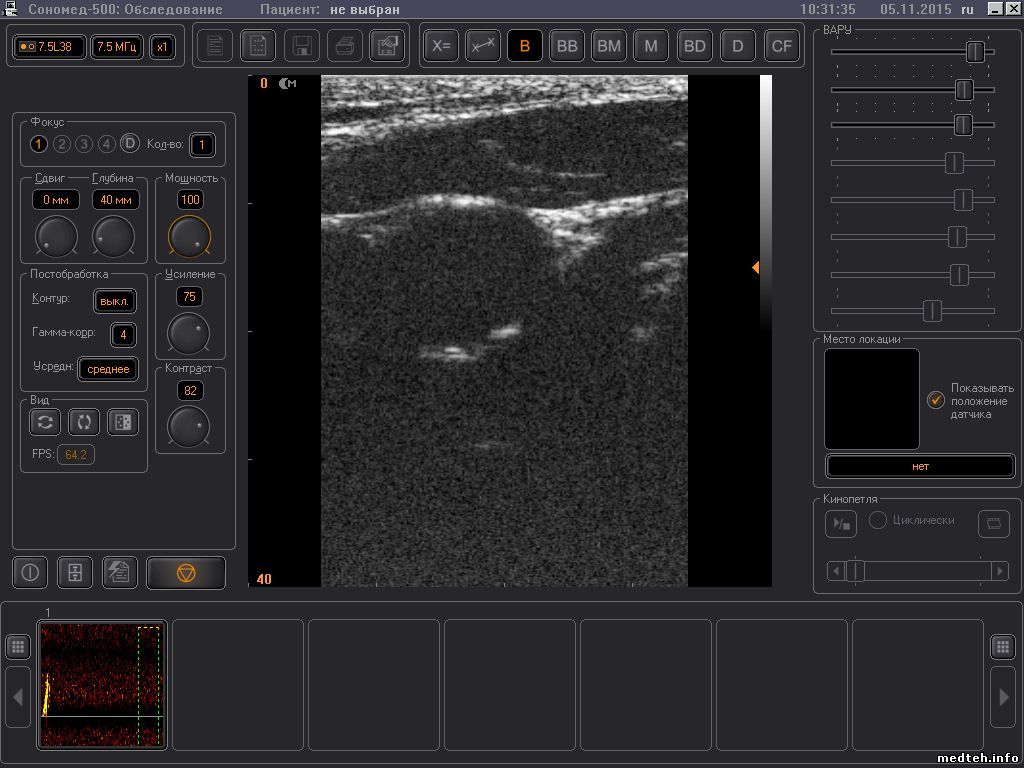Select the distance measurement tool icon
1024x768 pixels.
pos(483,46)
